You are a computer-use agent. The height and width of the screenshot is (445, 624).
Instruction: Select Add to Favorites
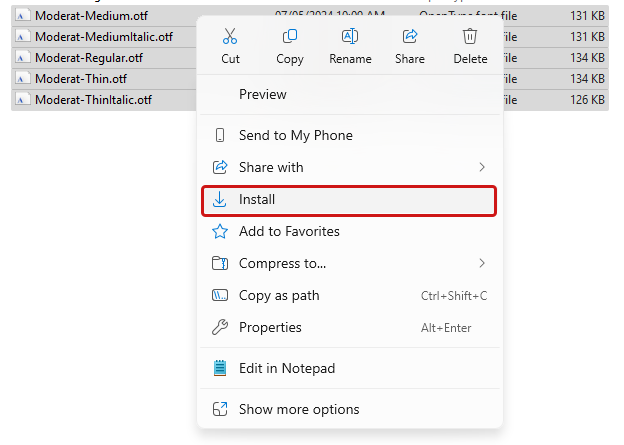[x=350, y=231]
